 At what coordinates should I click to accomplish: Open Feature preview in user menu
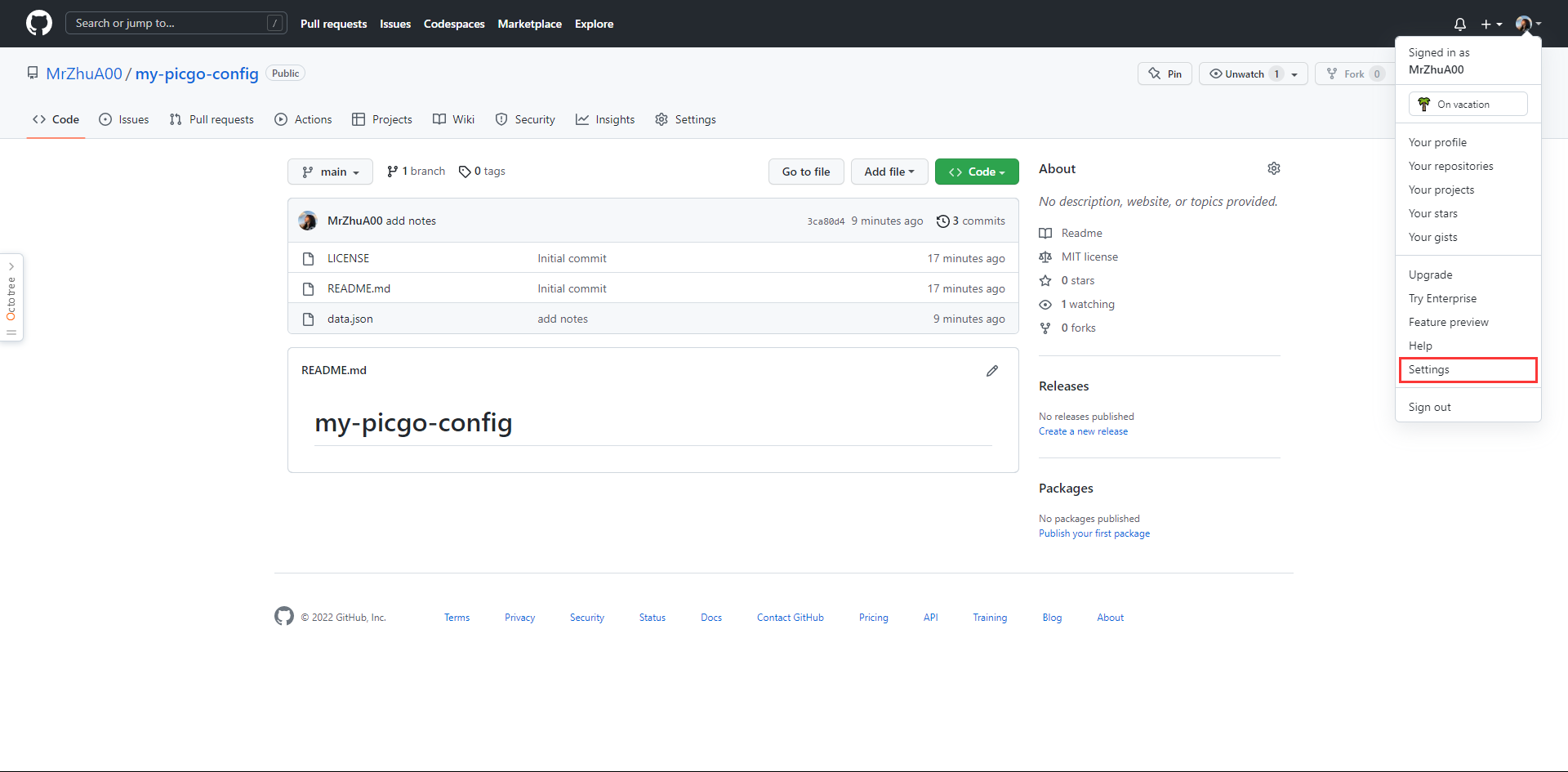pyautogui.click(x=1468, y=322)
